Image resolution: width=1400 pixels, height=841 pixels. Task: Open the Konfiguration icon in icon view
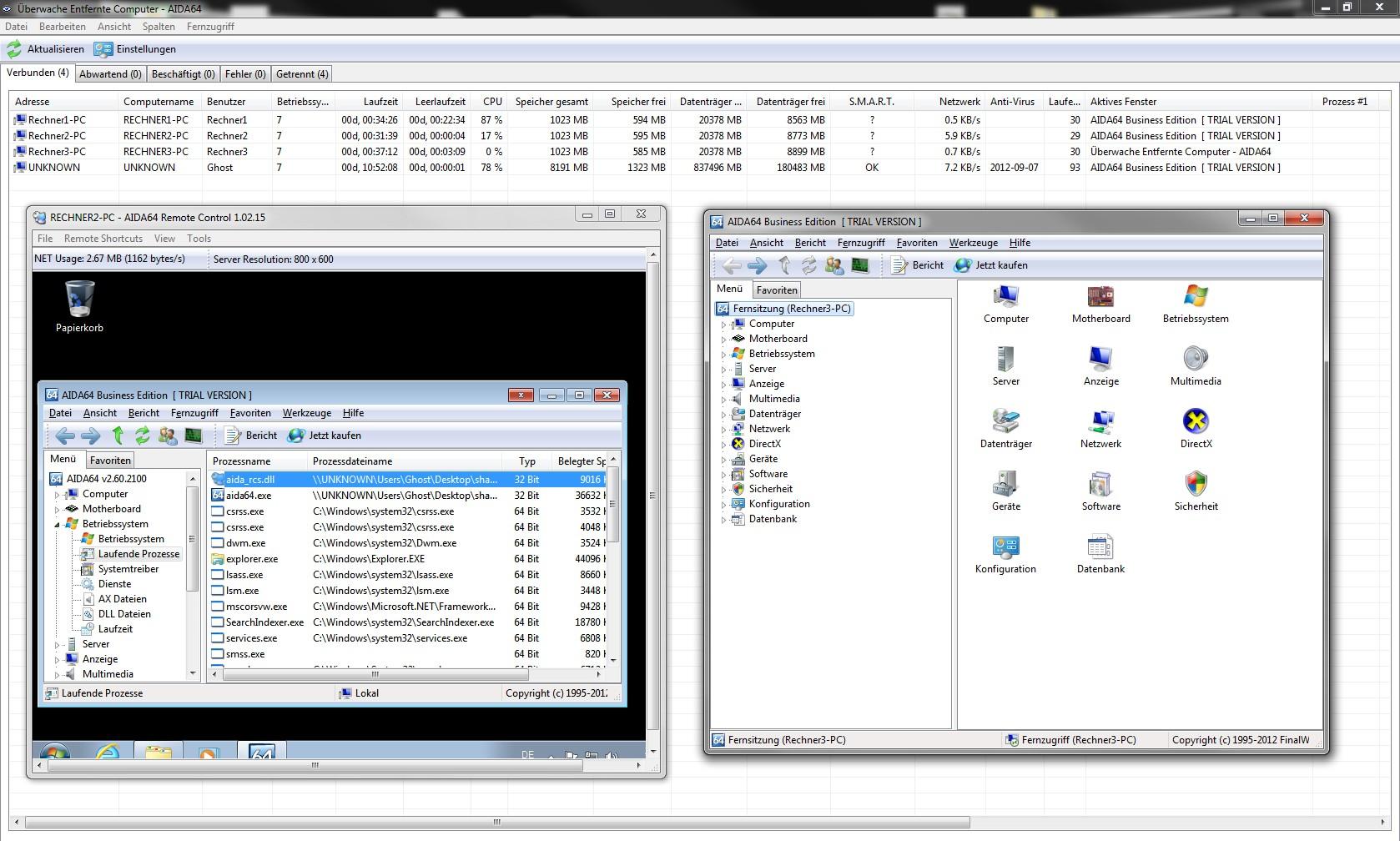coord(1005,547)
